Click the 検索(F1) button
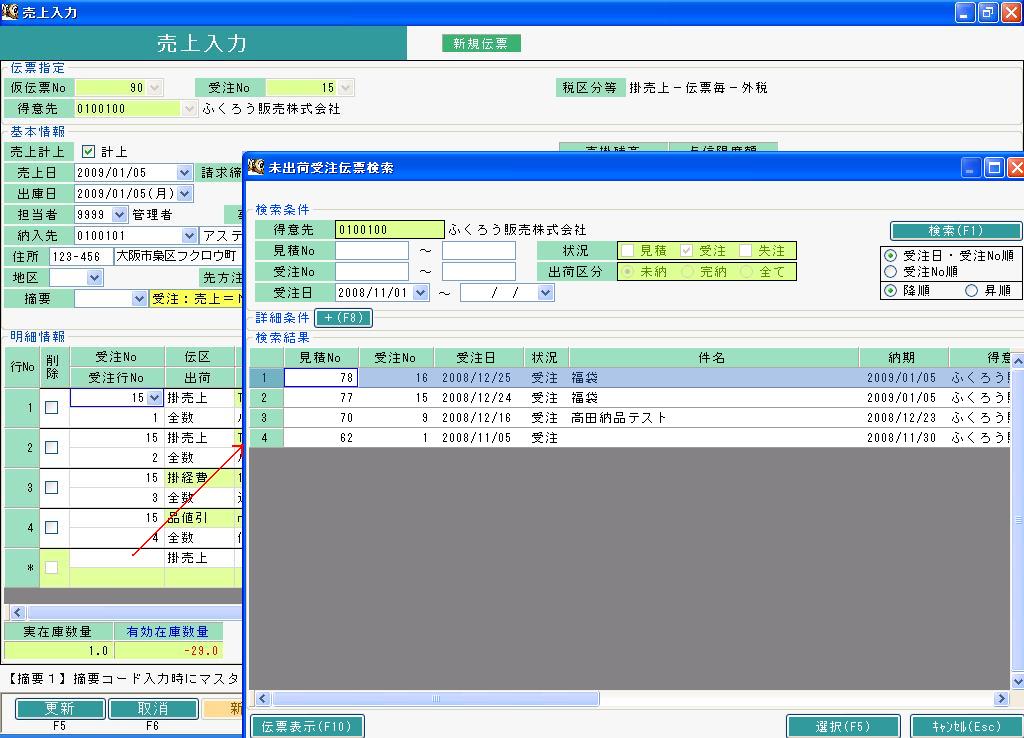 [956, 231]
